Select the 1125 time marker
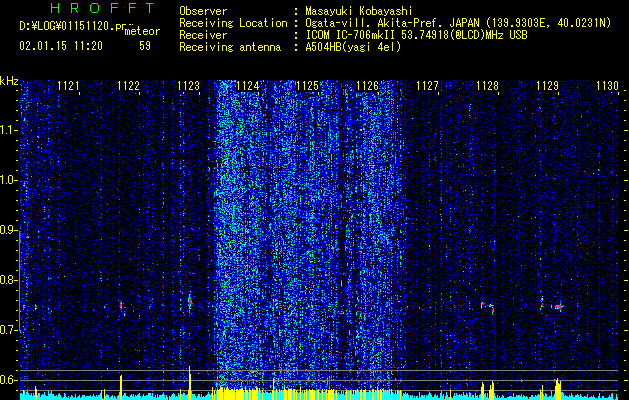The image size is (629, 400). (308, 86)
